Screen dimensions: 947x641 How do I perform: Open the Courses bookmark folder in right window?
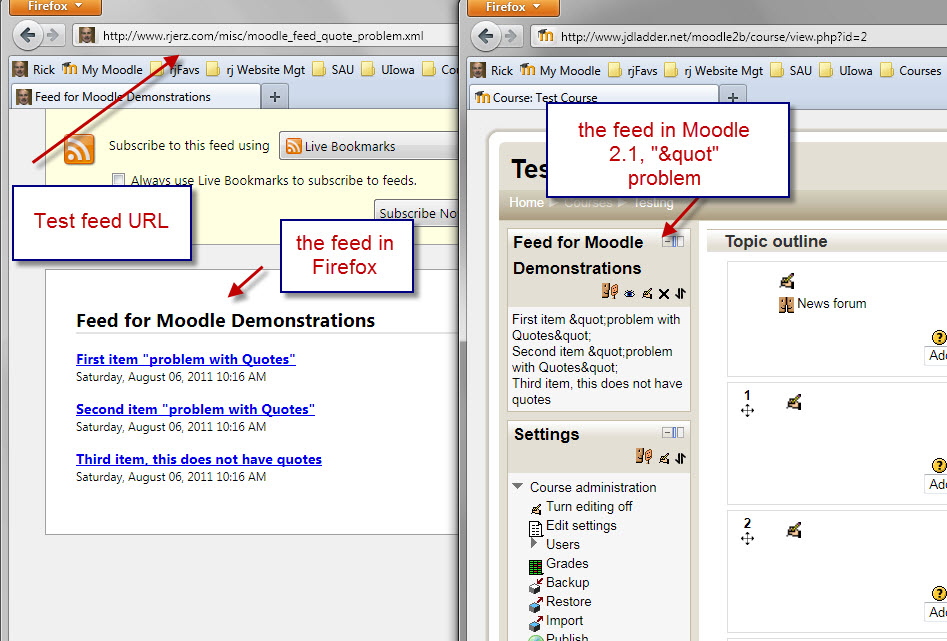(x=911, y=71)
